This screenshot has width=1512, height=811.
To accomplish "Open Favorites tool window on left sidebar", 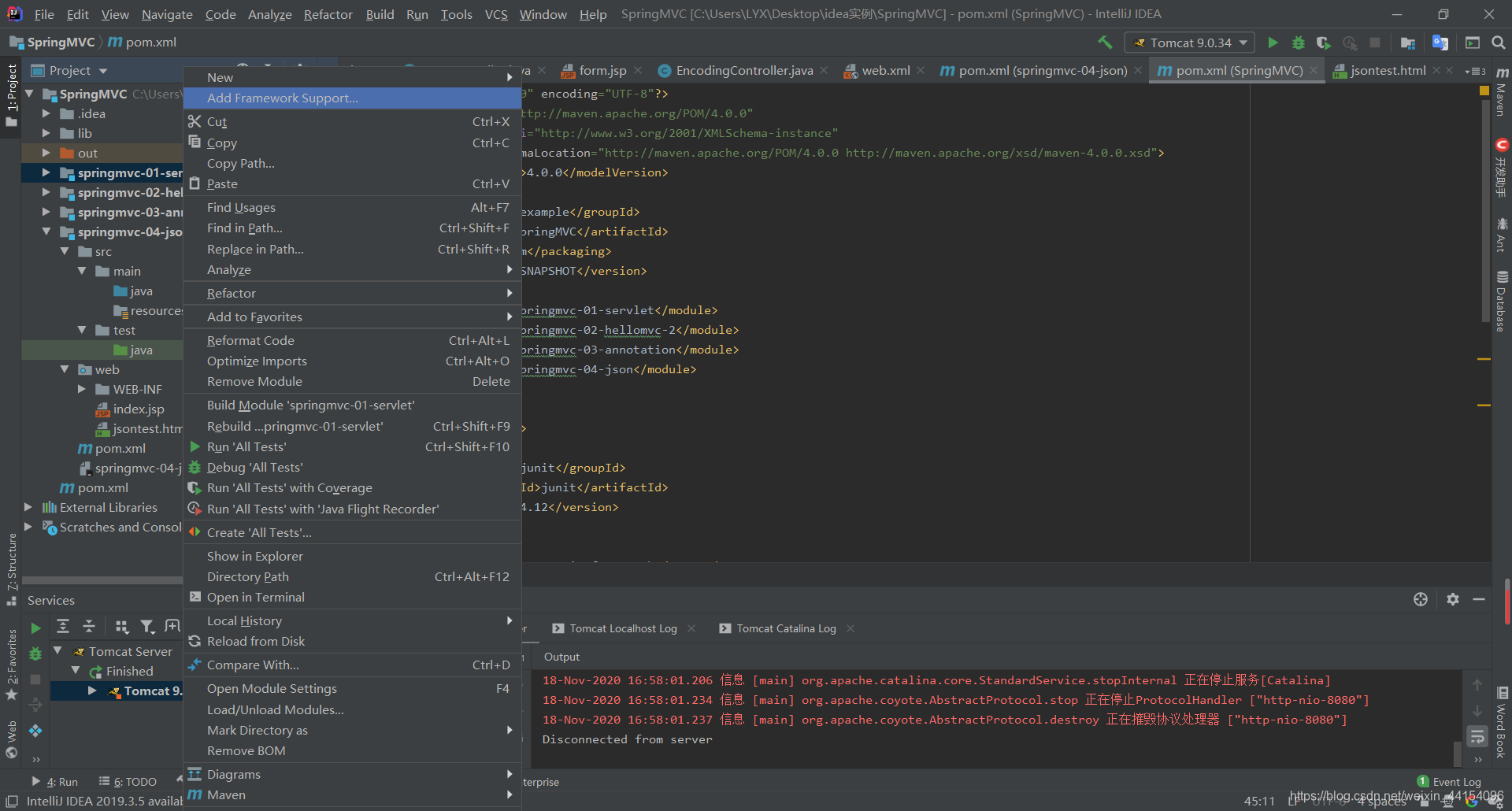I will [x=12, y=665].
